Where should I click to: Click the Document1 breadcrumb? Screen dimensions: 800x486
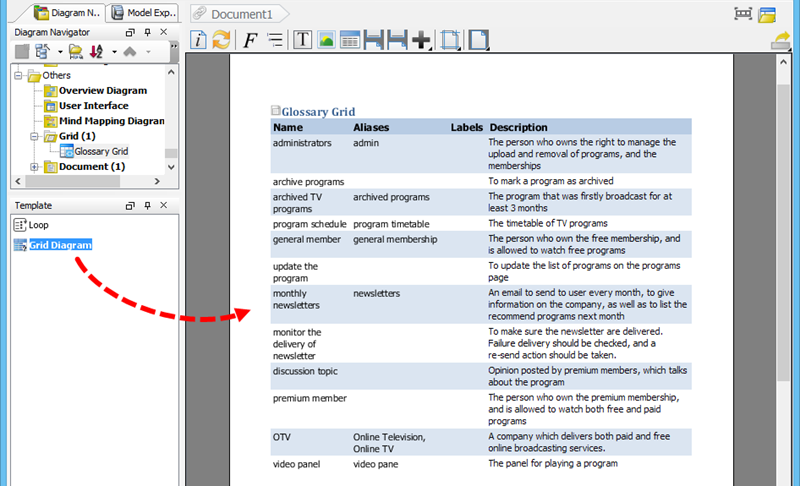[240, 14]
